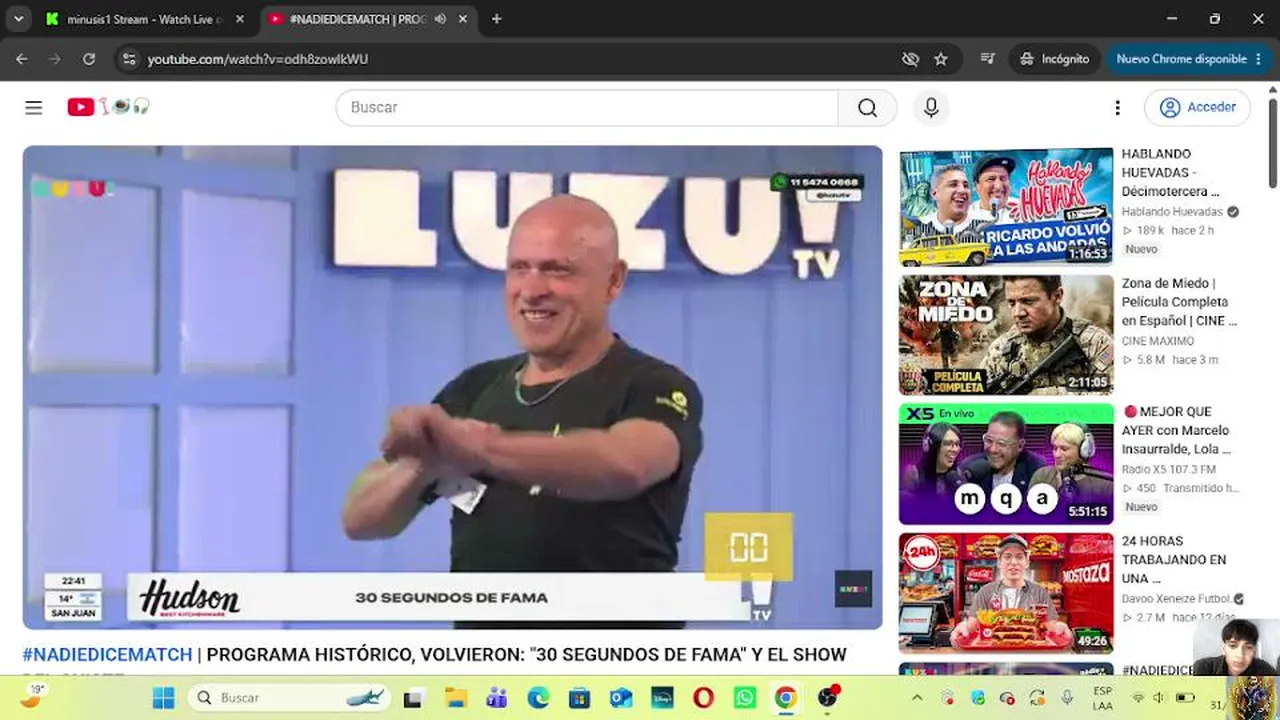Click the taskbar Buscar search box
This screenshot has width=1280, height=720.
point(289,698)
